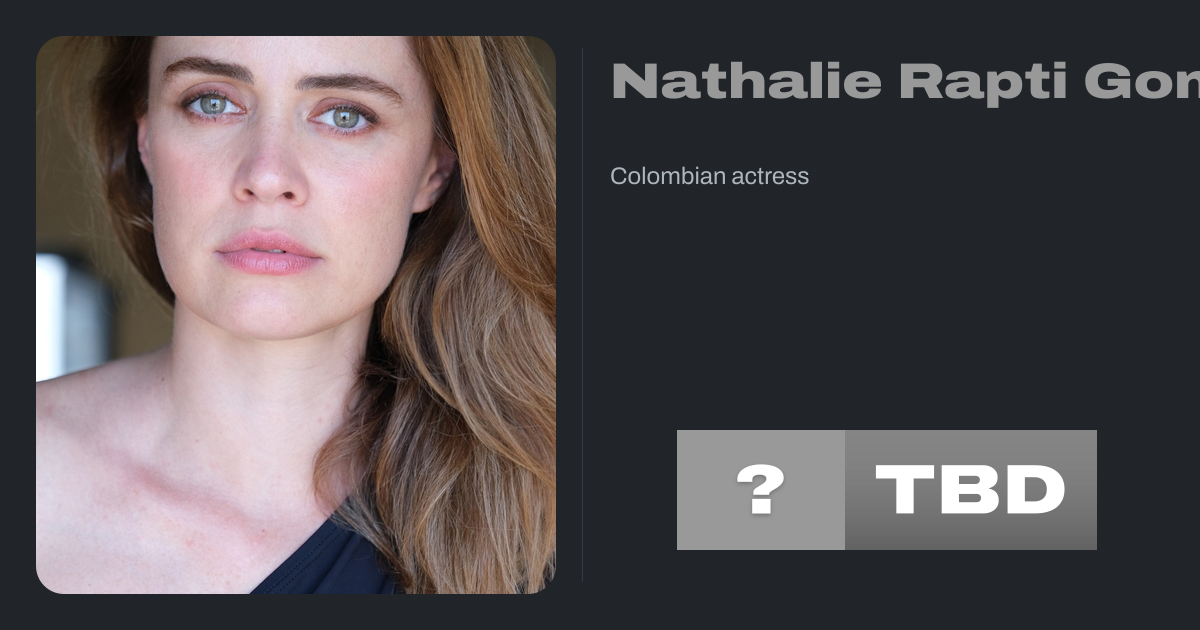Image resolution: width=1200 pixels, height=630 pixels.
Task: Select the Colombian actress description
Action: click(x=709, y=176)
